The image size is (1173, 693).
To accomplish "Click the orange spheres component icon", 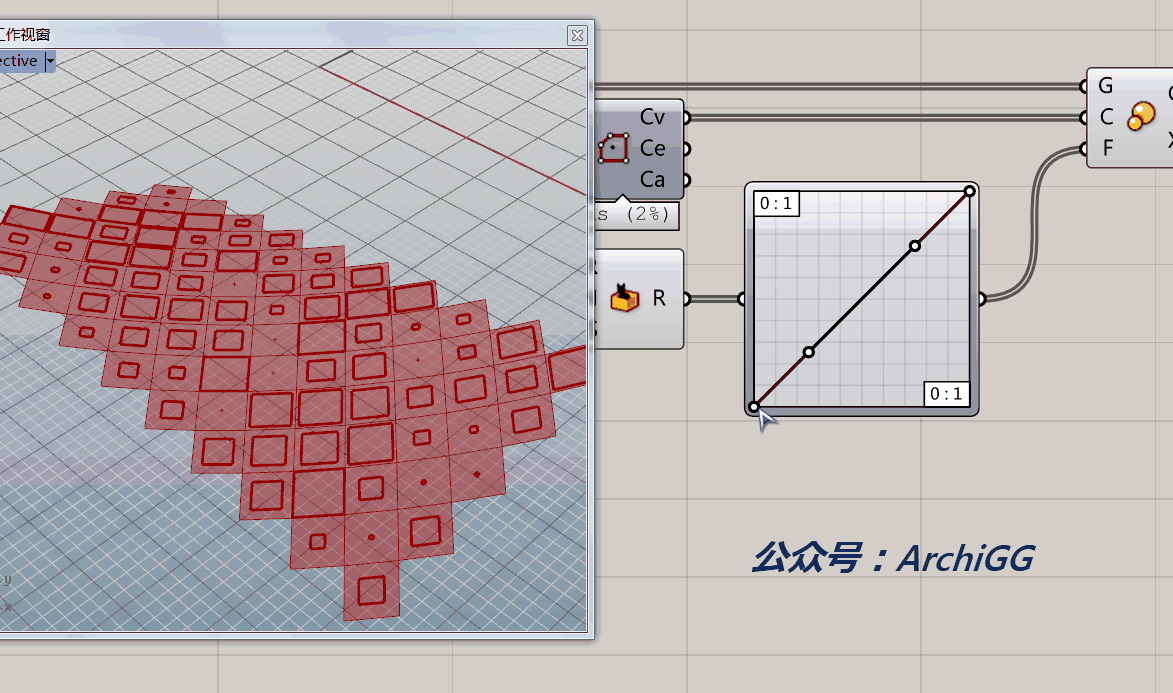I will tap(1141, 116).
